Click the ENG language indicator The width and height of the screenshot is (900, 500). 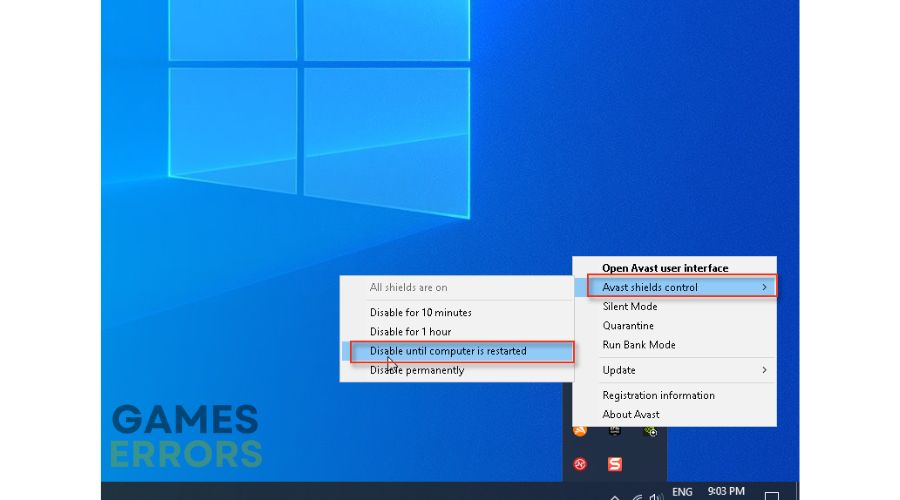(x=682, y=492)
